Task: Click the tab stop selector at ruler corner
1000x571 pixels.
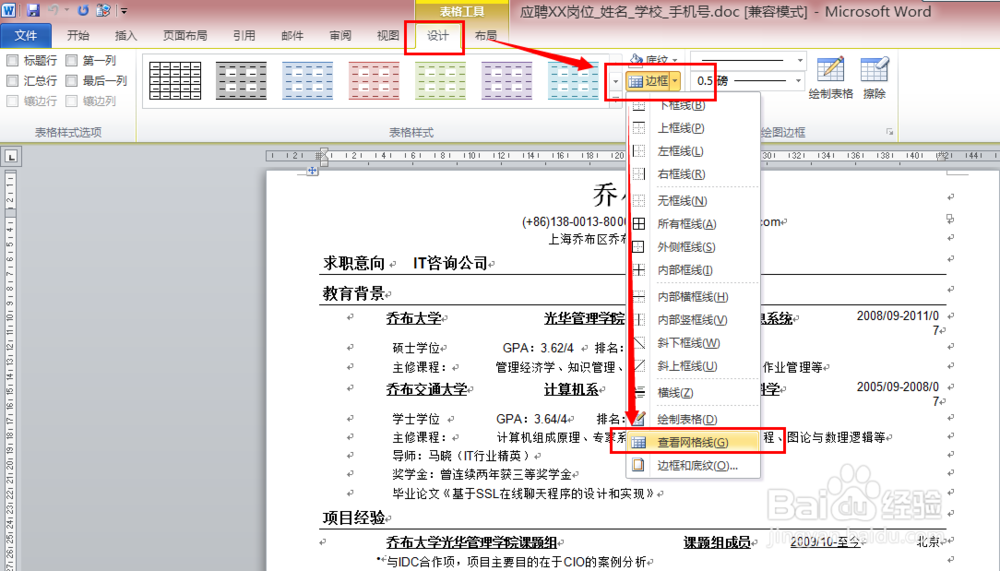Action: (11, 156)
